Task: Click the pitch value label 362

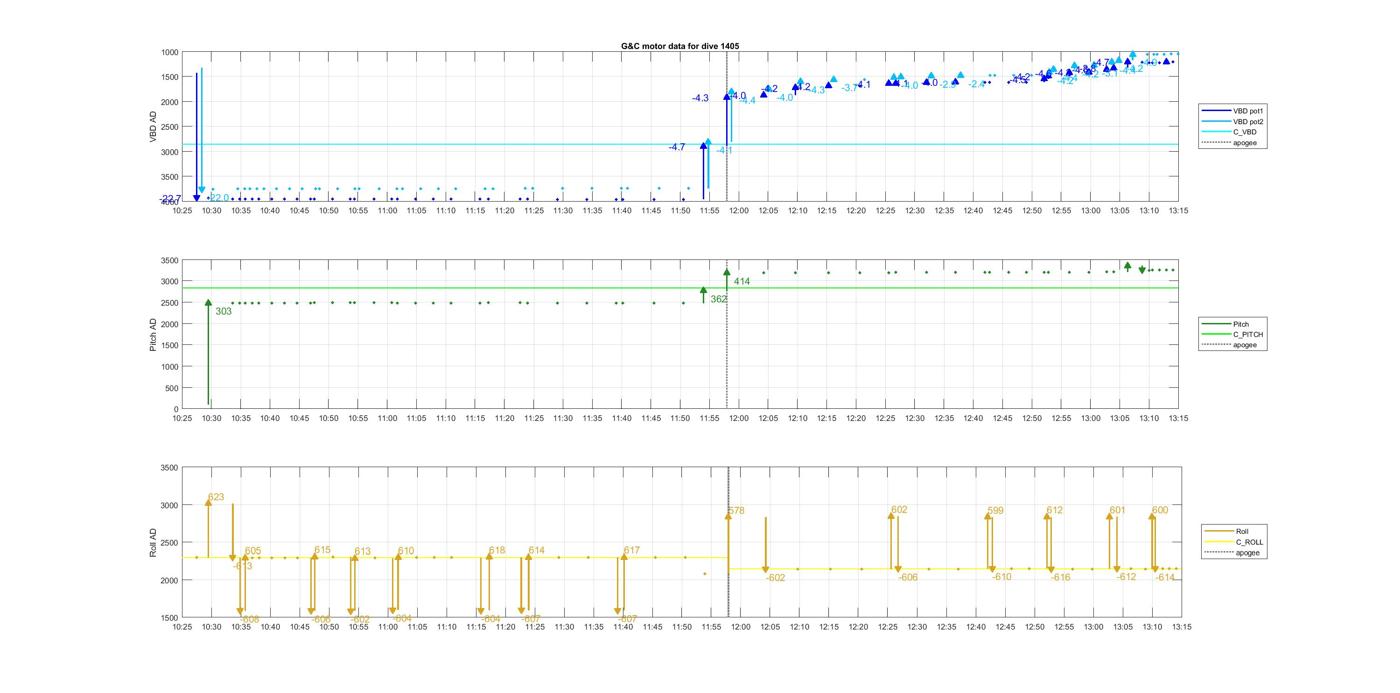Action: 718,299
